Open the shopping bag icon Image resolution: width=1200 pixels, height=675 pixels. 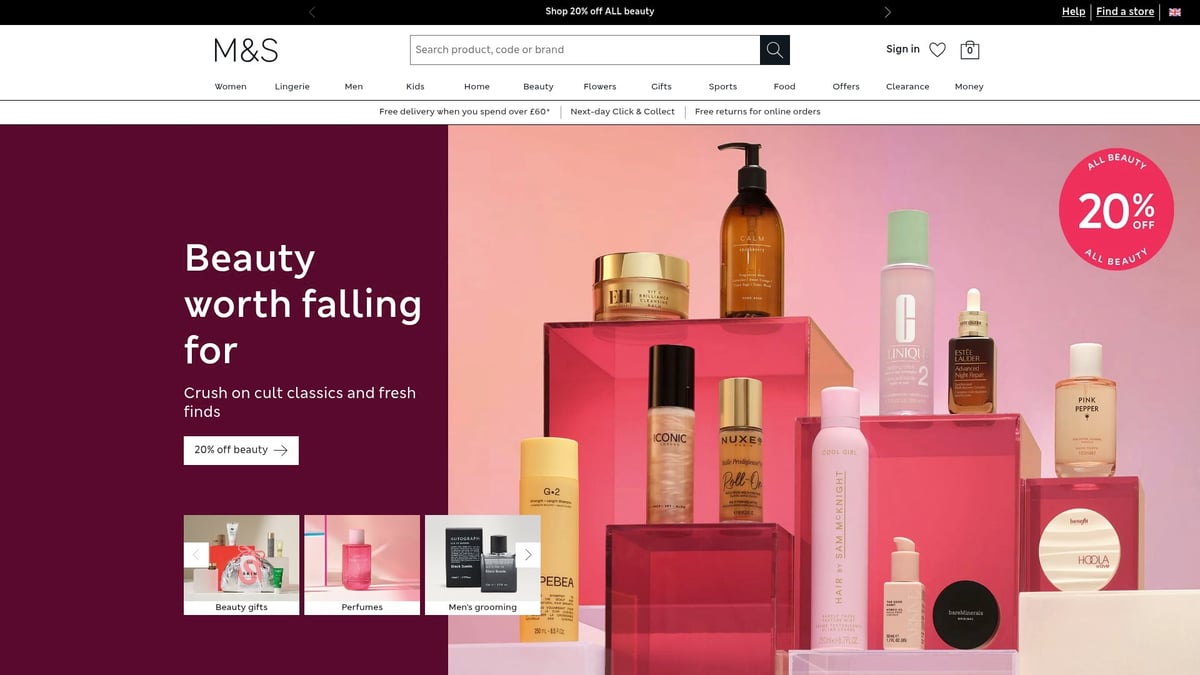[969, 50]
